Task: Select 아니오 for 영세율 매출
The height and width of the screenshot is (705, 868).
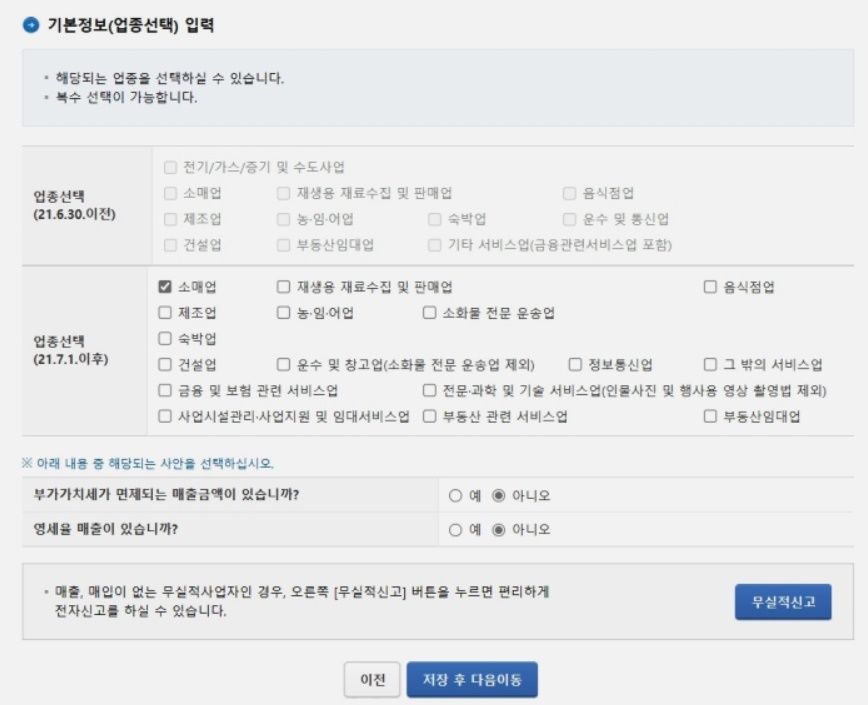Action: 499,530
